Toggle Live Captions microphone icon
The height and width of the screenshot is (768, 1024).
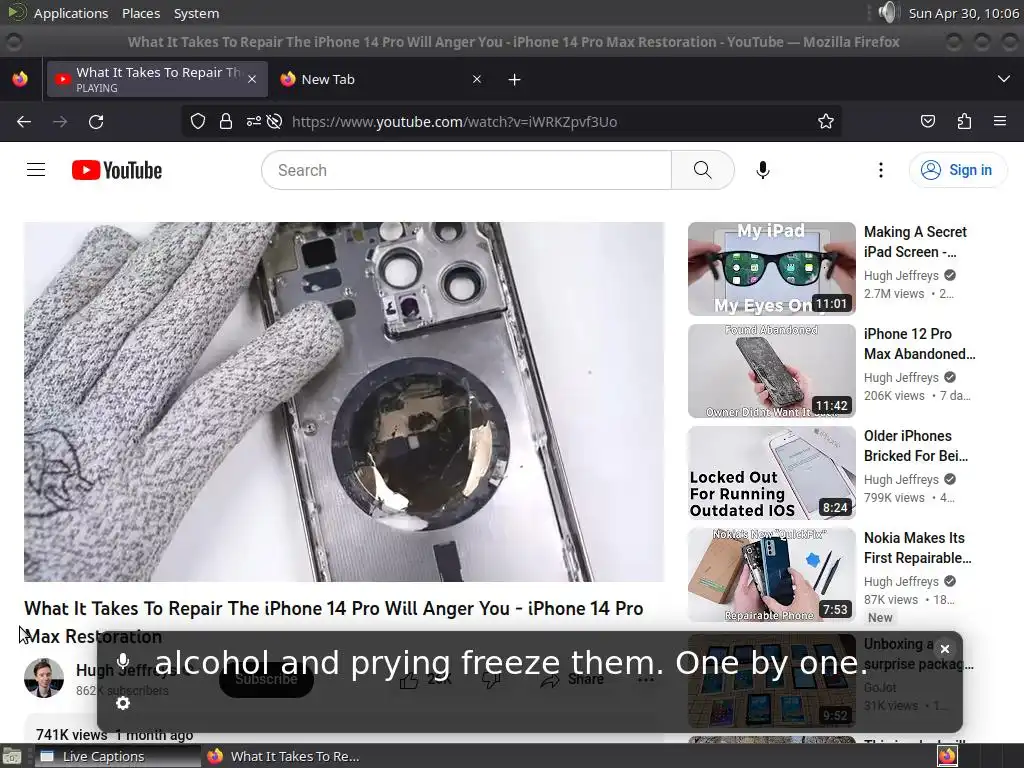pos(123,660)
